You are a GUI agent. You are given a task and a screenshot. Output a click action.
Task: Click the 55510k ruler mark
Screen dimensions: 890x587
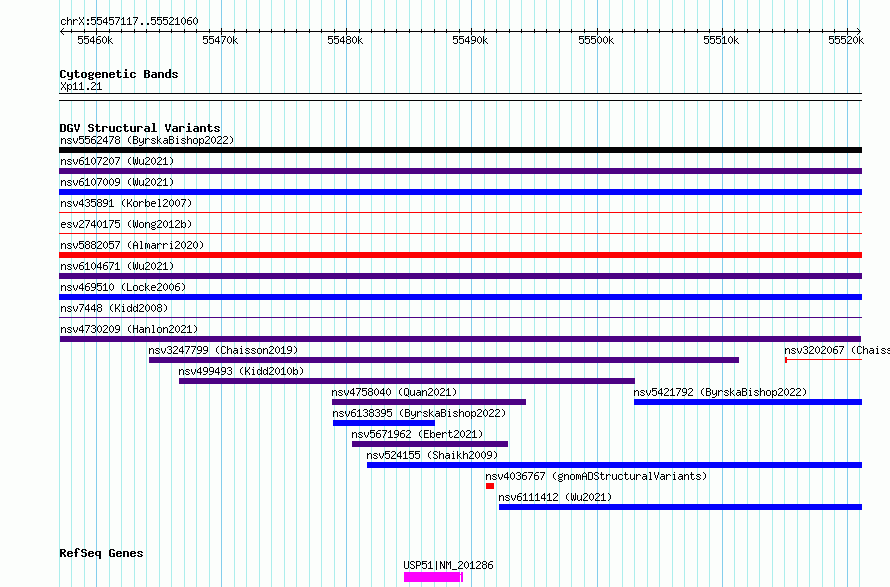(721, 40)
